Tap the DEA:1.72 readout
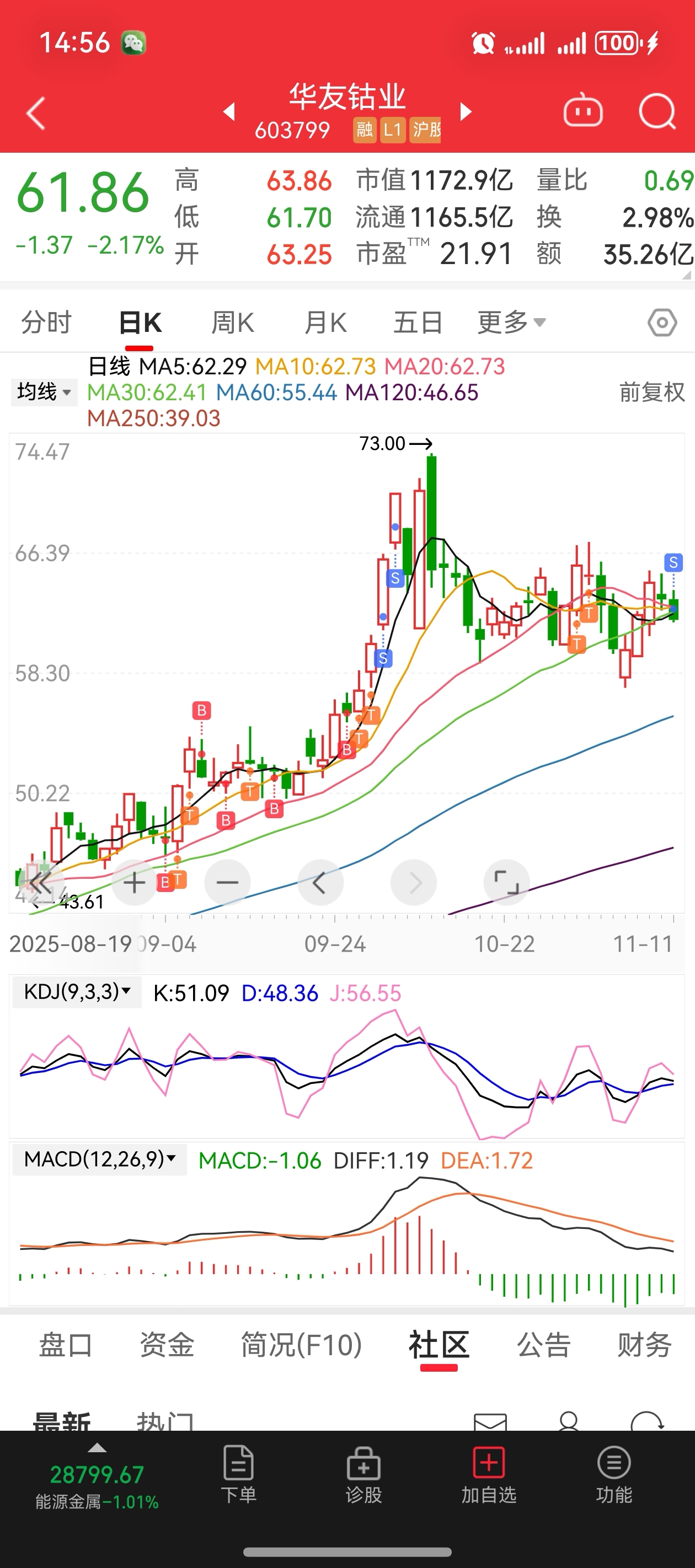This screenshot has height=1568, width=695. (x=487, y=1160)
